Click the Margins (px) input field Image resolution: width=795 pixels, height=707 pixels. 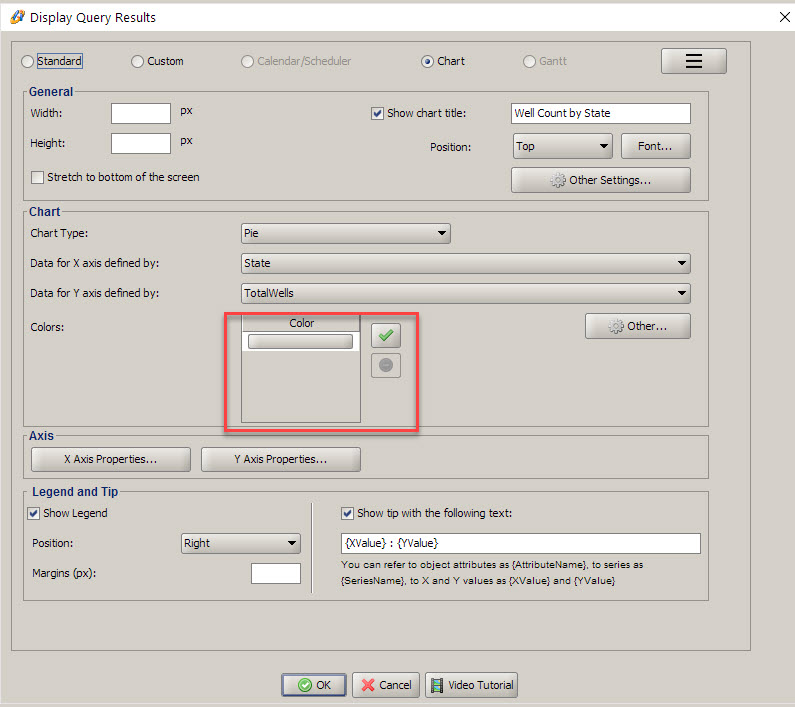coord(276,573)
